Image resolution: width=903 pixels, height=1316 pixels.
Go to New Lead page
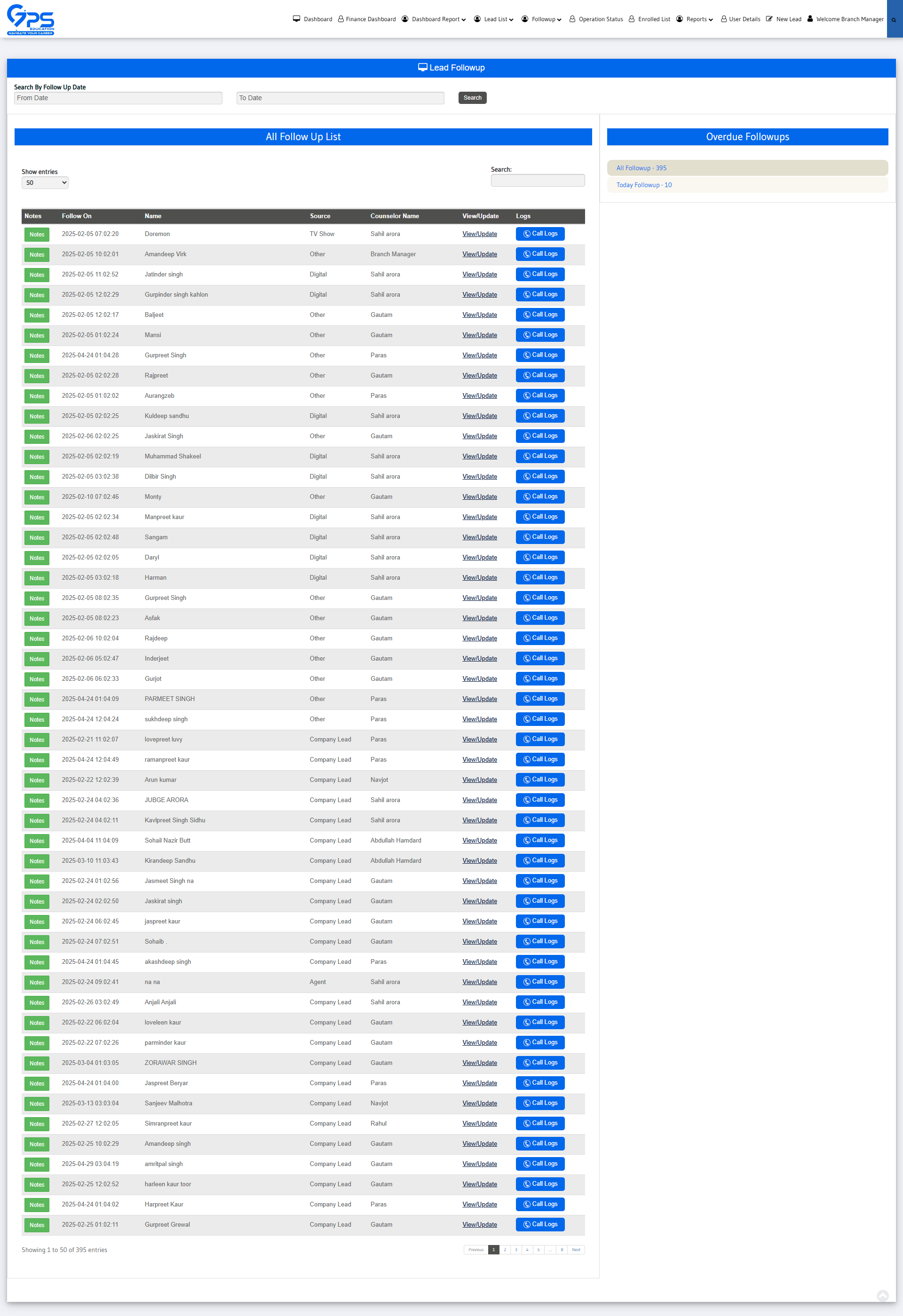pyautogui.click(x=784, y=19)
